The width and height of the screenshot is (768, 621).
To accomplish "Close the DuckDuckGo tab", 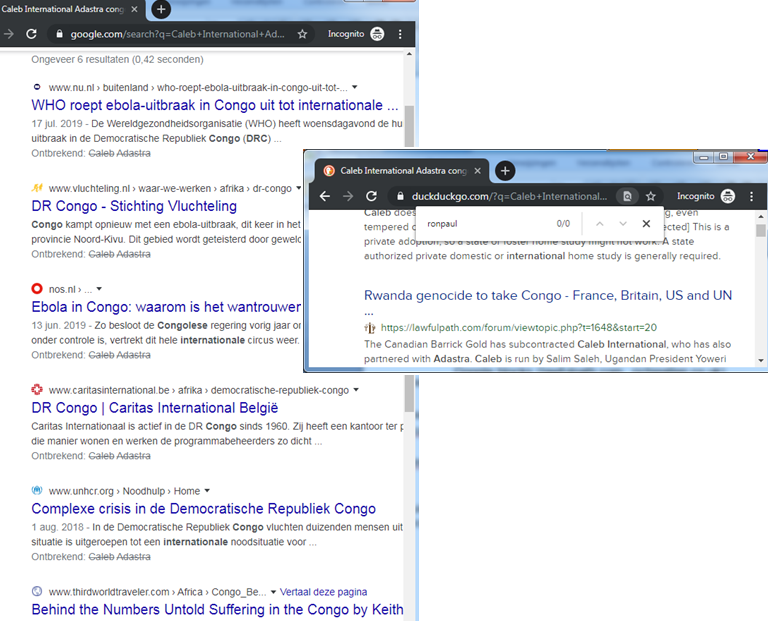I will pos(478,170).
